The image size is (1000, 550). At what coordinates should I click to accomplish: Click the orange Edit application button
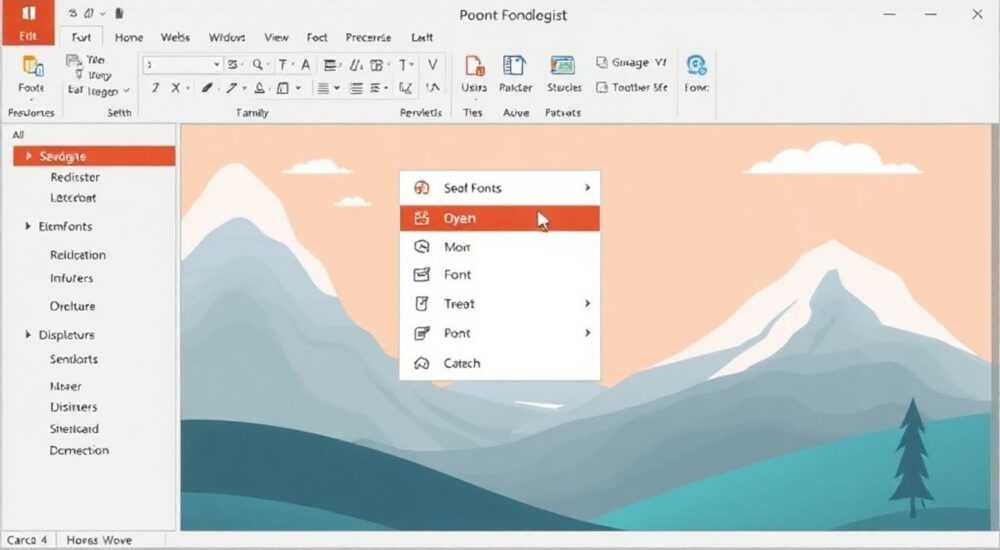coord(27,23)
